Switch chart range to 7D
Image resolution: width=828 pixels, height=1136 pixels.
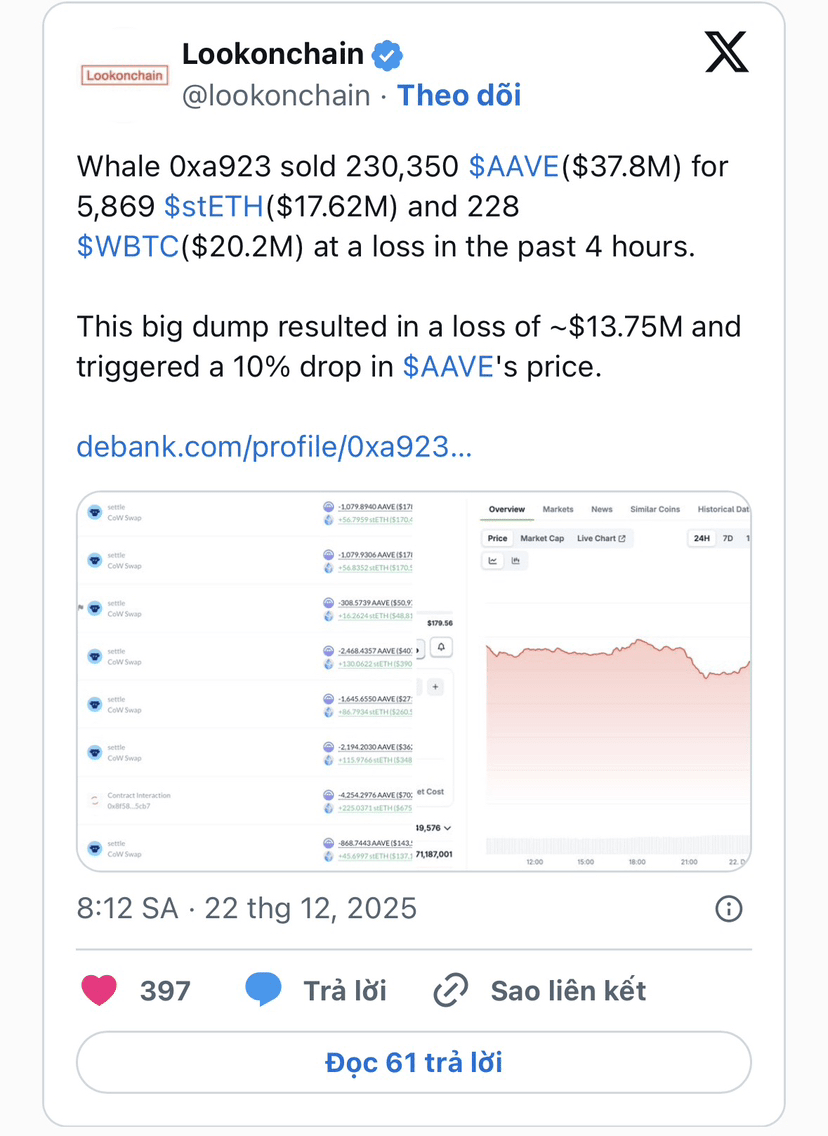[728, 538]
